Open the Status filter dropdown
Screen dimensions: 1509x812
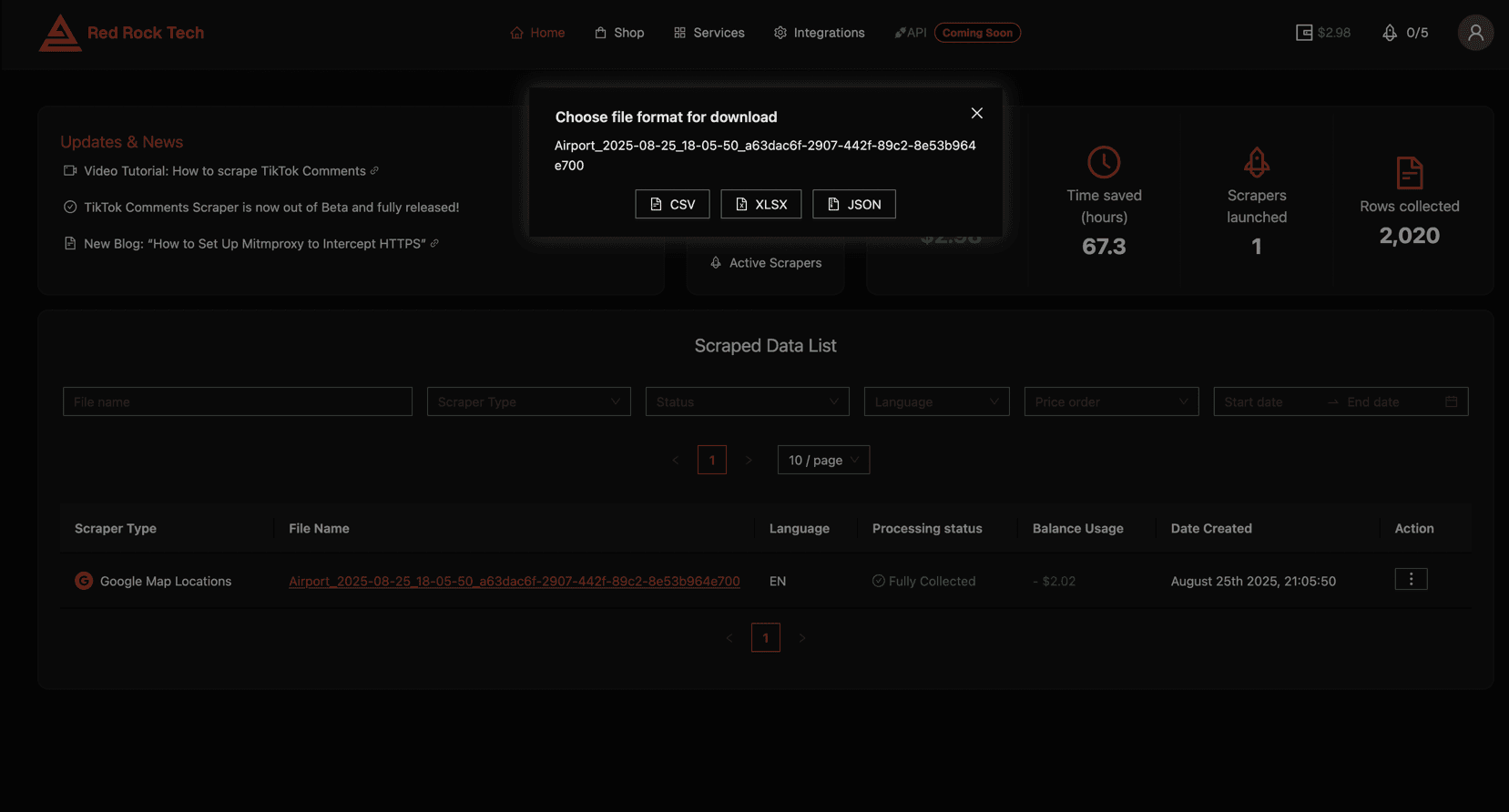point(747,401)
